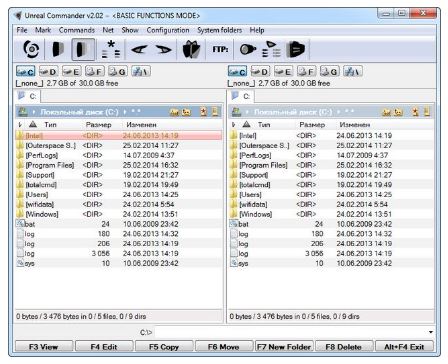
Task: Select [Windows] folder in right panel
Action: [x=332, y=214]
